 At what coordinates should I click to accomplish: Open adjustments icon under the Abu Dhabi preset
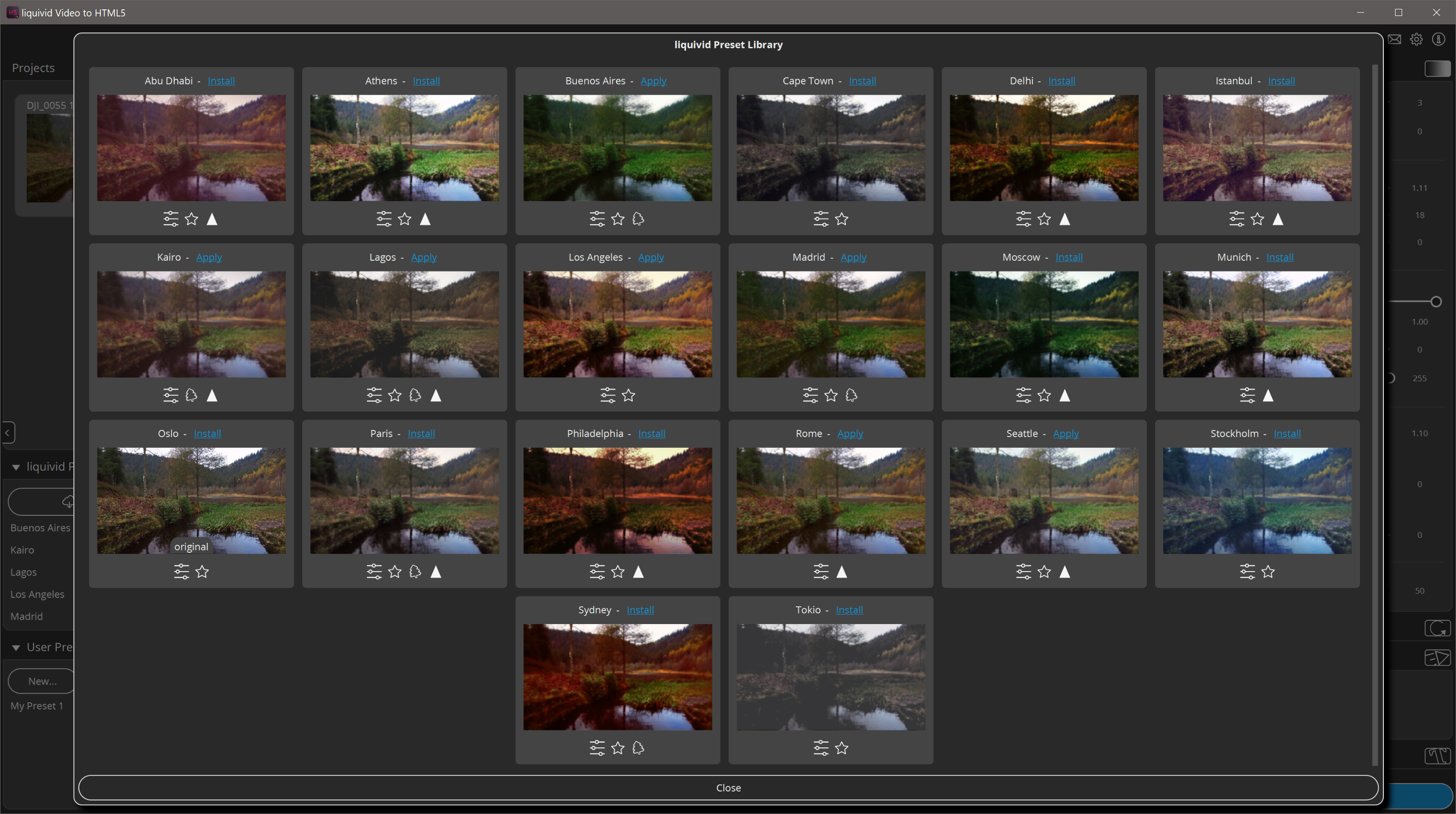point(170,219)
